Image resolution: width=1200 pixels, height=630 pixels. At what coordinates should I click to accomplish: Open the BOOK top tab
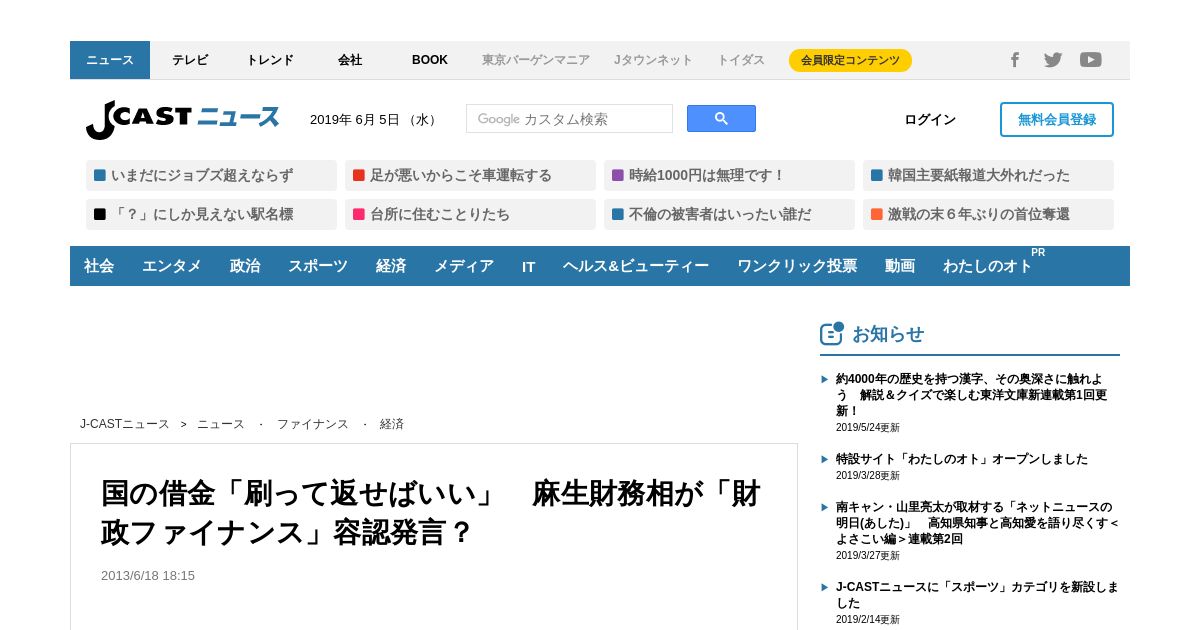point(430,60)
